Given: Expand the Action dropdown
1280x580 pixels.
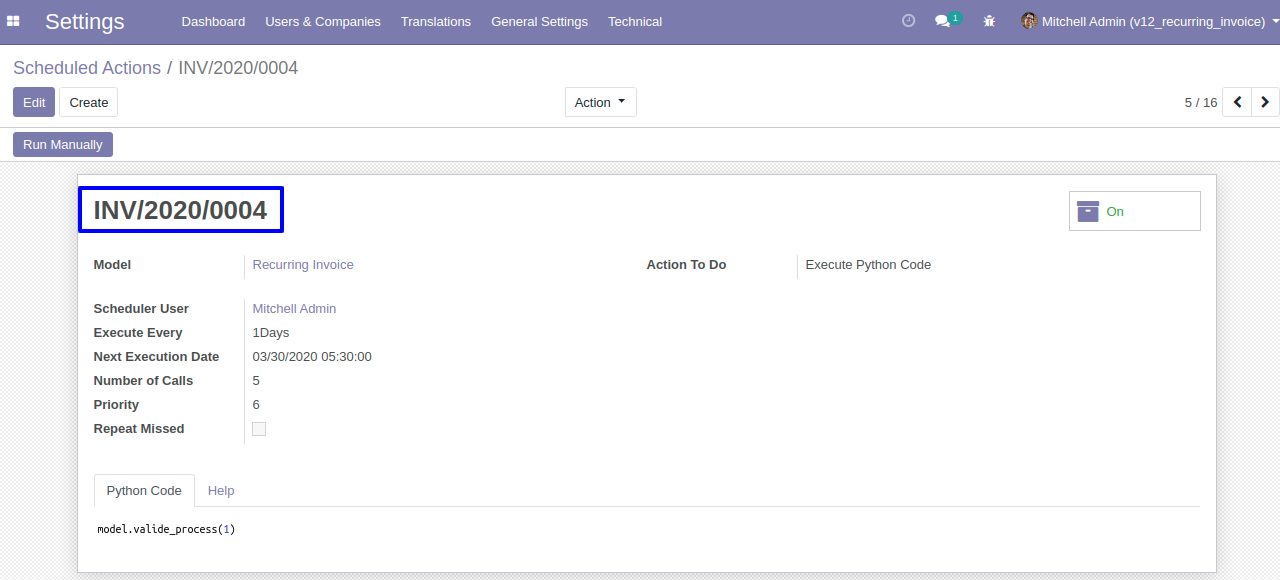Looking at the screenshot, I should (x=601, y=102).
